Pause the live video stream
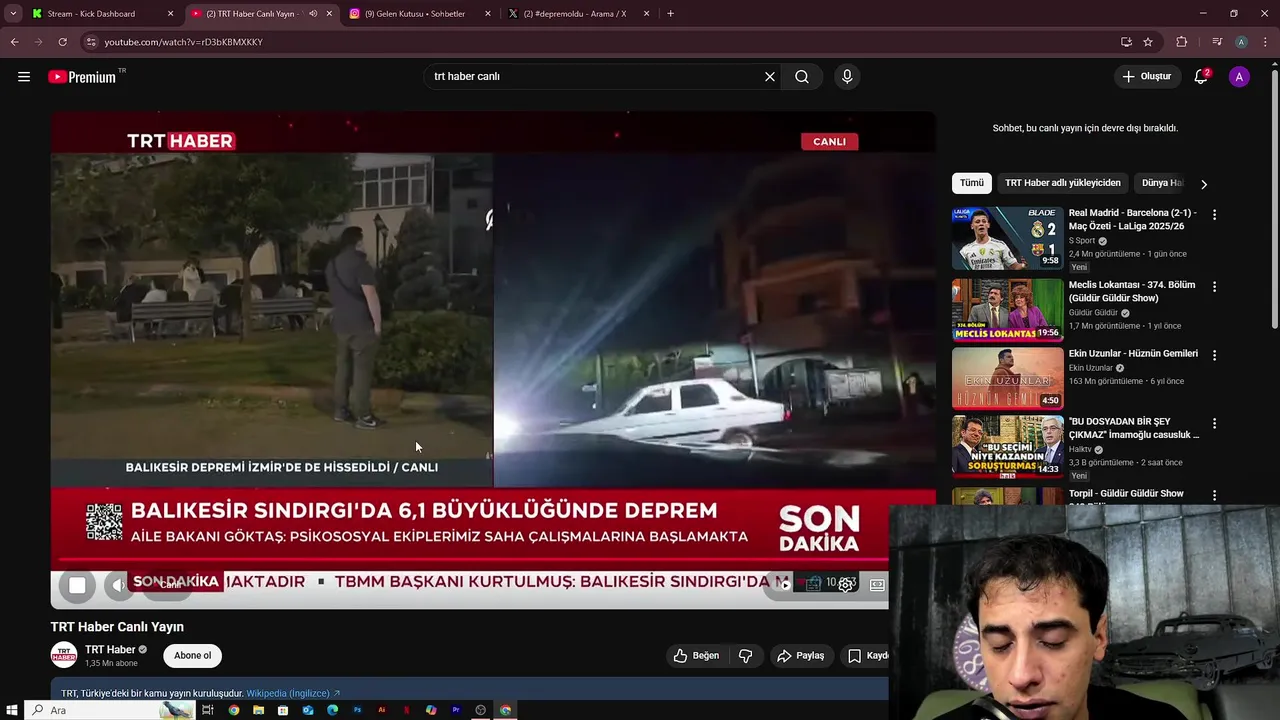This screenshot has width=1280, height=720. 77,586
